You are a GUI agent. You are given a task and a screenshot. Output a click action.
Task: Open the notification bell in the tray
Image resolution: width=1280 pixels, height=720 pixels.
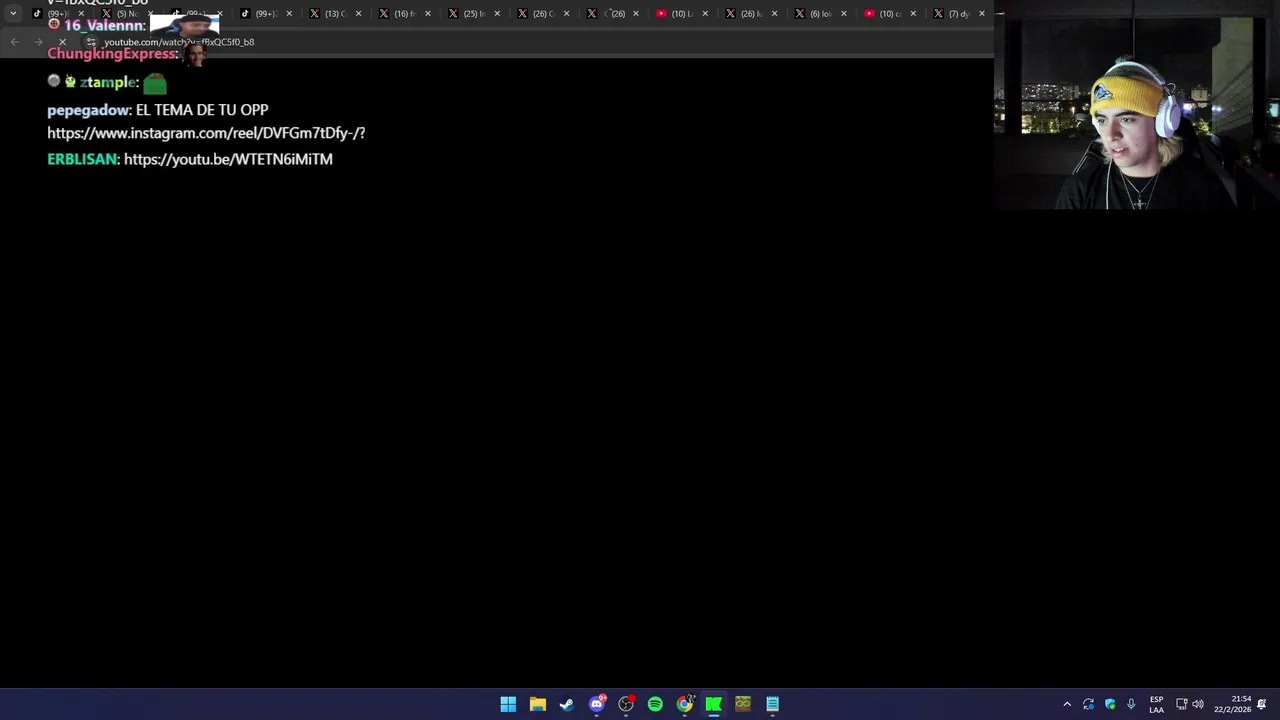coord(1262,704)
